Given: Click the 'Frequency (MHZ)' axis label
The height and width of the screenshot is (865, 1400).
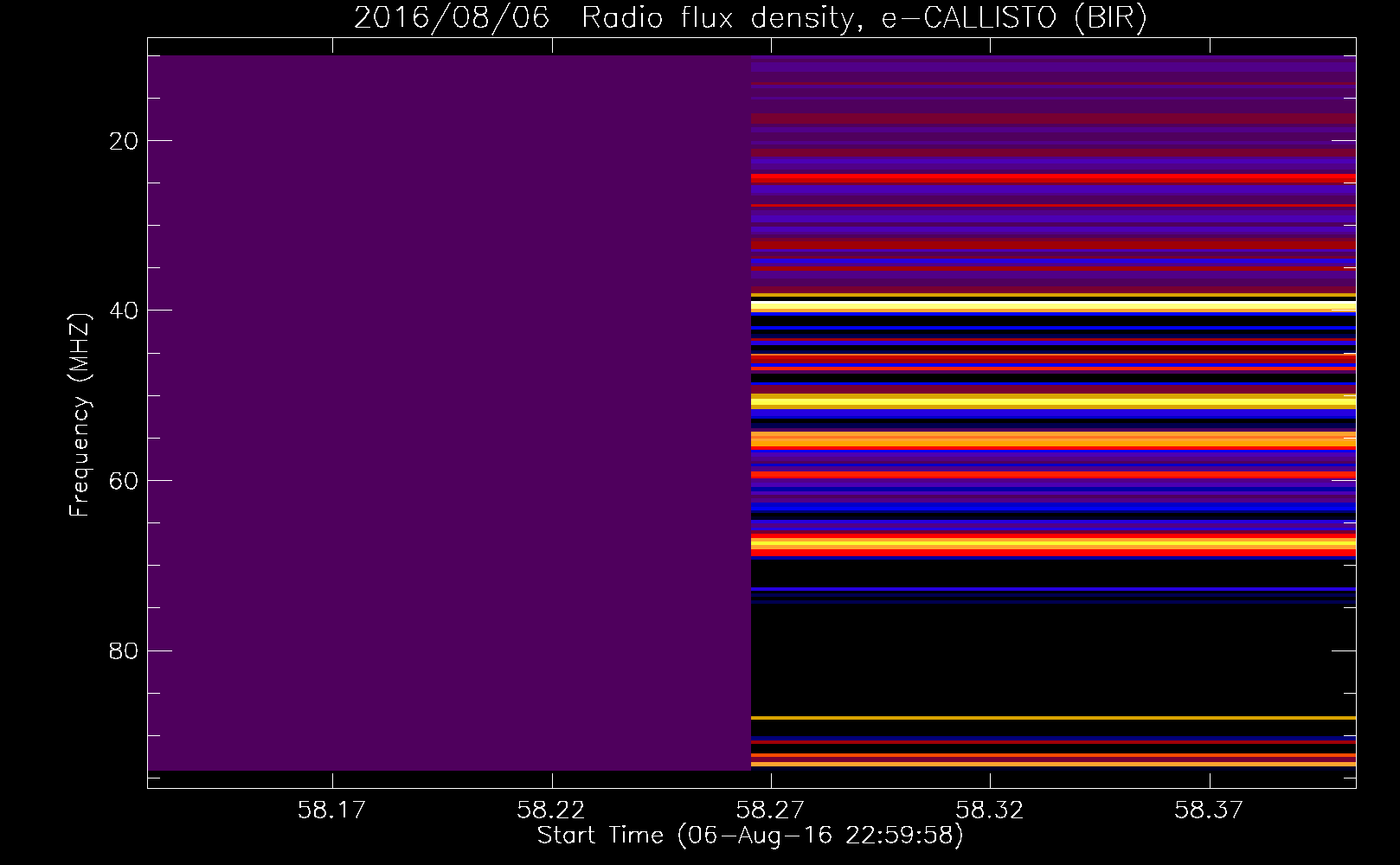Looking at the screenshot, I should [80, 415].
